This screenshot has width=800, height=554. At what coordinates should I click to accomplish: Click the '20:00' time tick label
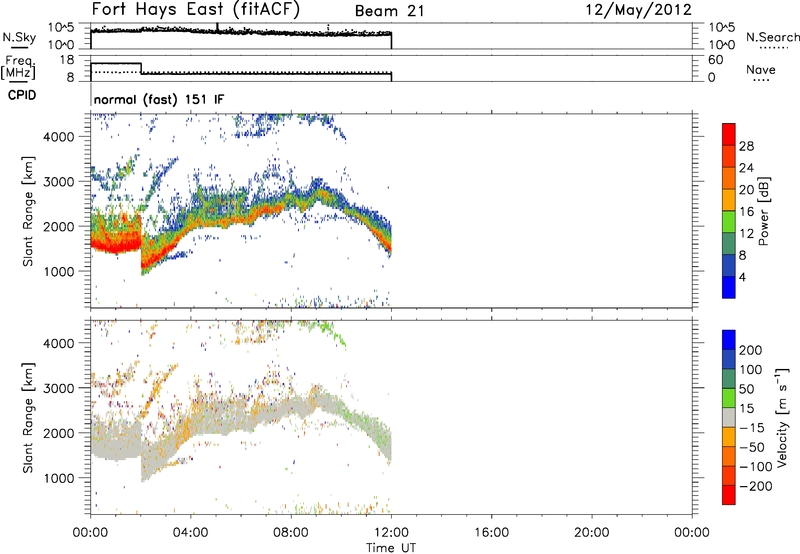click(x=591, y=533)
